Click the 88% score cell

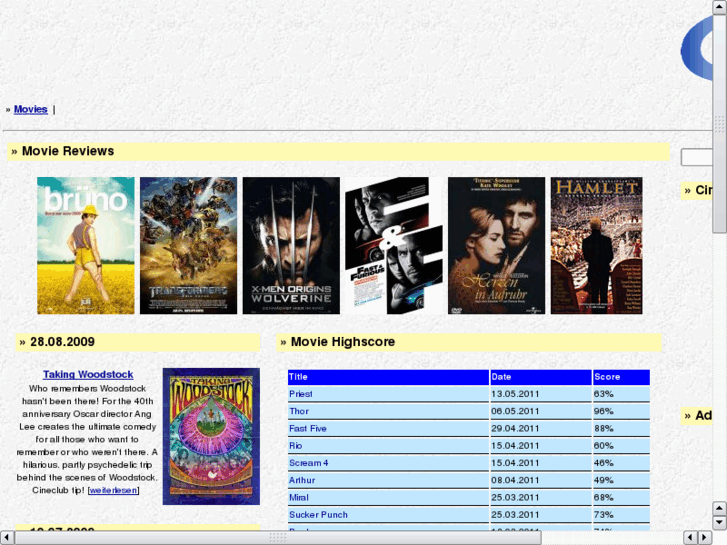click(621, 429)
